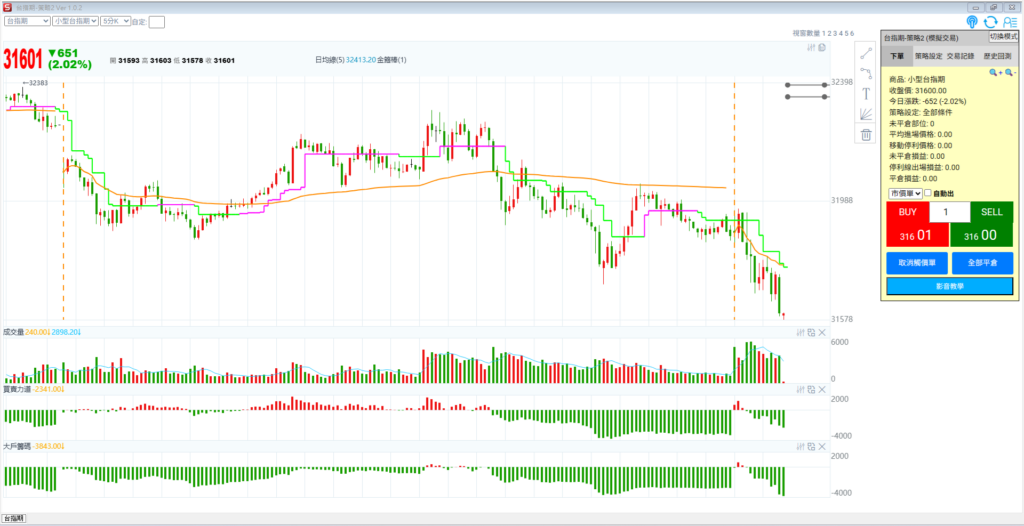Click the trash icon to delete drawings
This screenshot has width=1024, height=526.
click(x=866, y=135)
